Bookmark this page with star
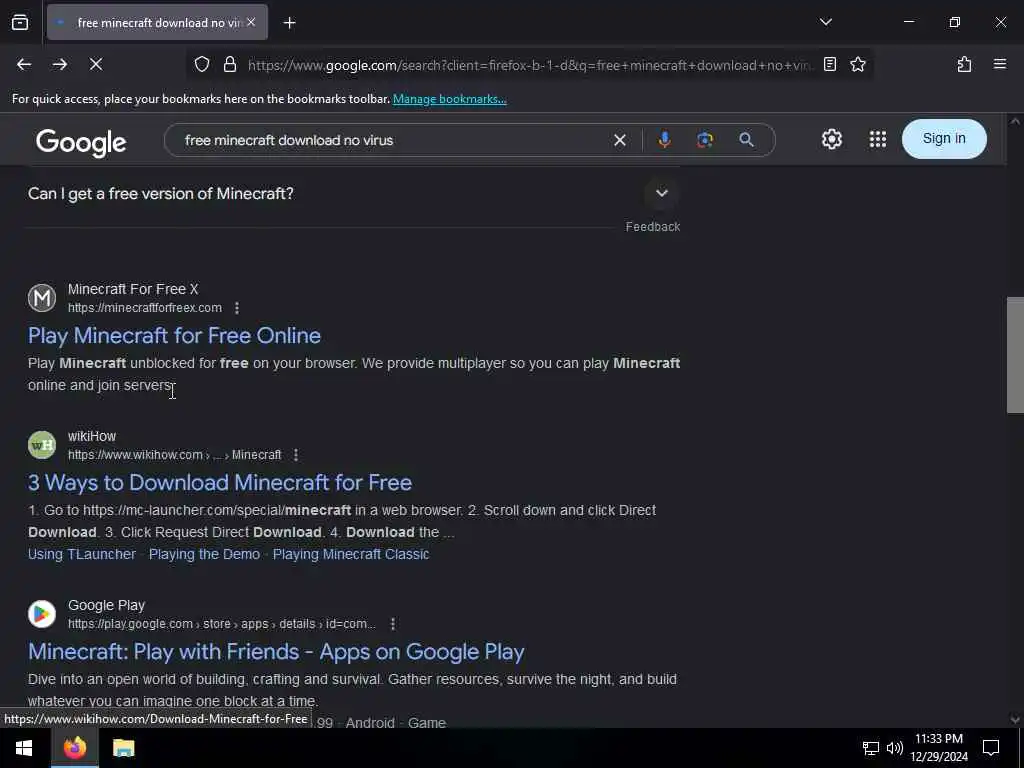Viewport: 1024px width, 768px height. [x=858, y=64]
